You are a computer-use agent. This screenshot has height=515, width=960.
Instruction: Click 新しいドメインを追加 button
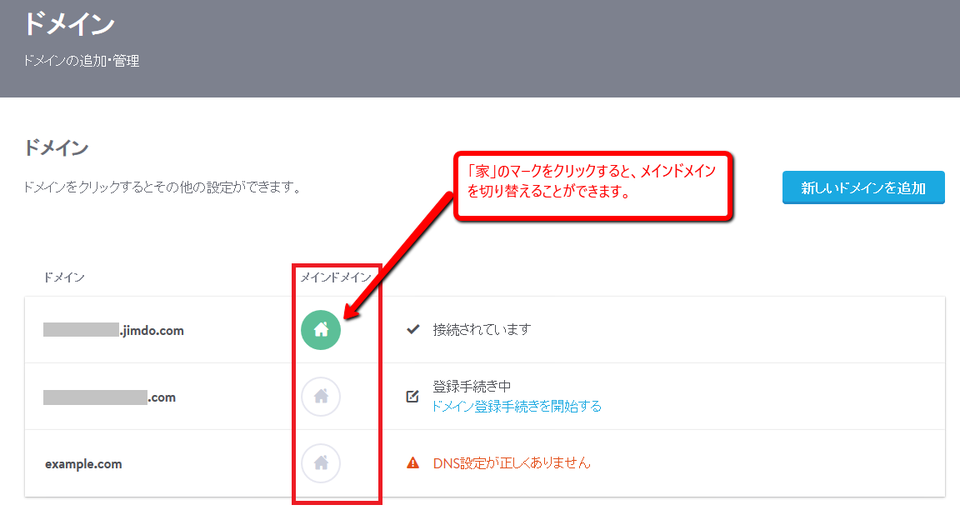[x=863, y=187]
